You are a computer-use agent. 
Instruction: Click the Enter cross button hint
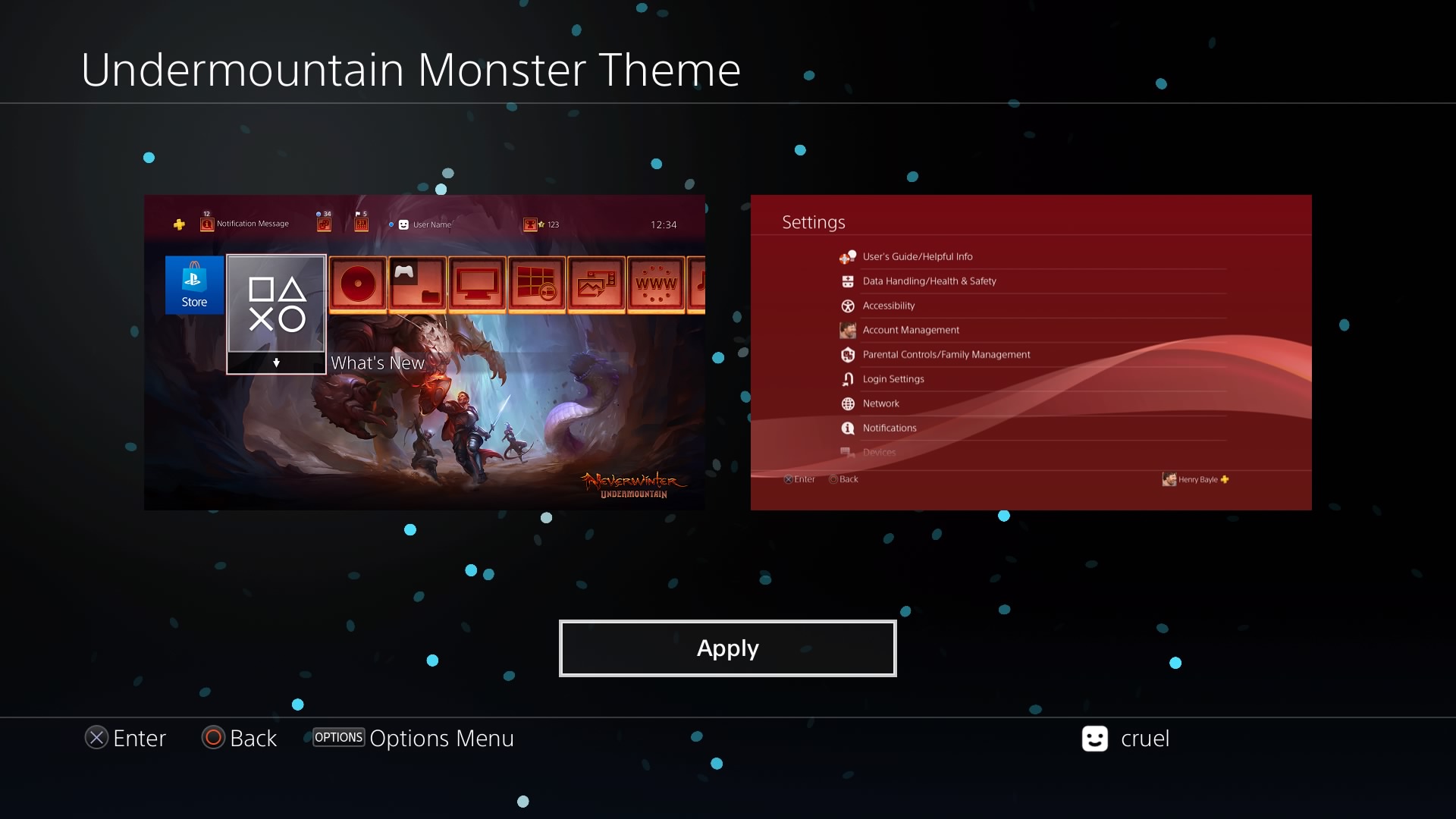coord(125,738)
